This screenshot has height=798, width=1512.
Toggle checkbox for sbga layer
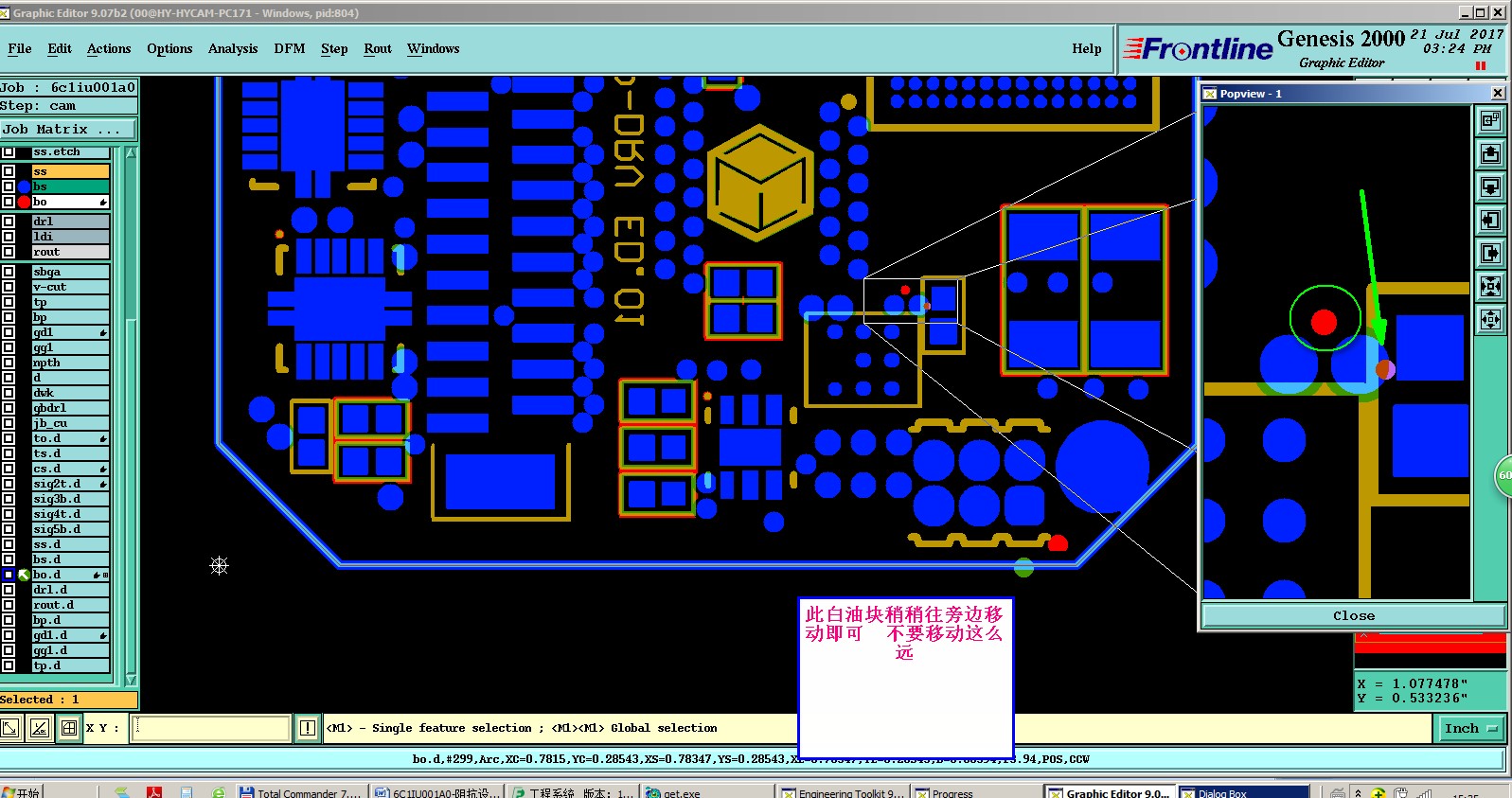point(9,272)
